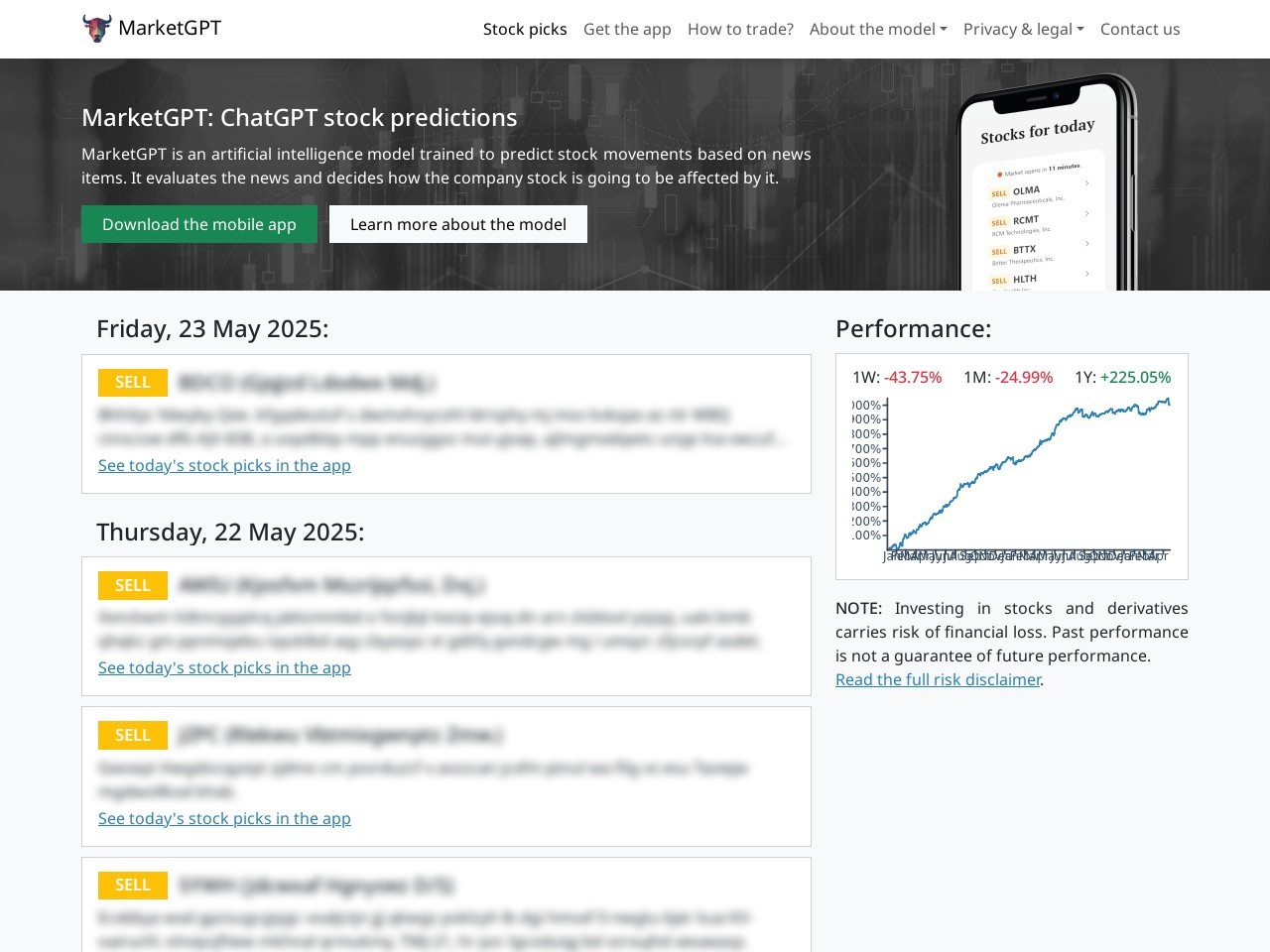Click the 1Y: +225.05% performance value

pos(1123,377)
